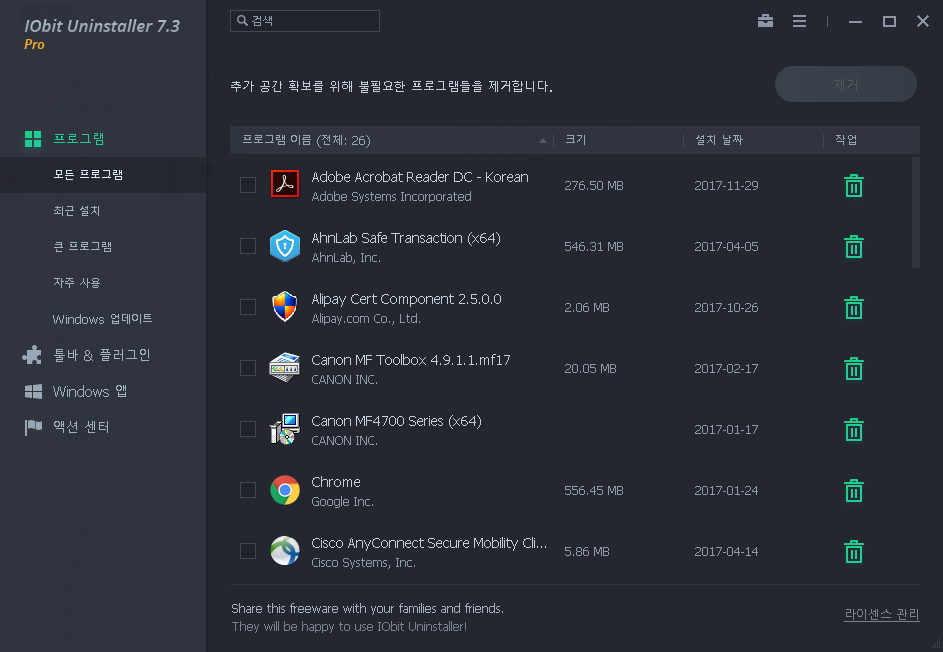The height and width of the screenshot is (652, 943).
Task: Click the Alipay Cert Component shield icon
Action: [284, 307]
